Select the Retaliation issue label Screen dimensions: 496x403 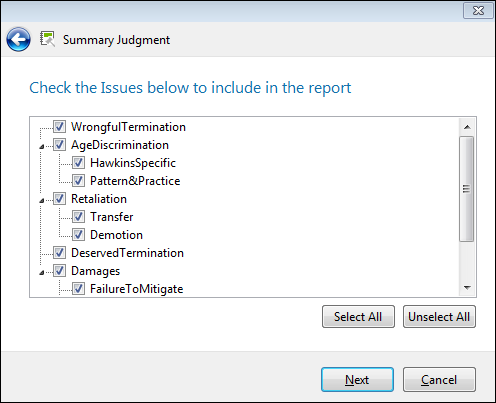[99, 199]
